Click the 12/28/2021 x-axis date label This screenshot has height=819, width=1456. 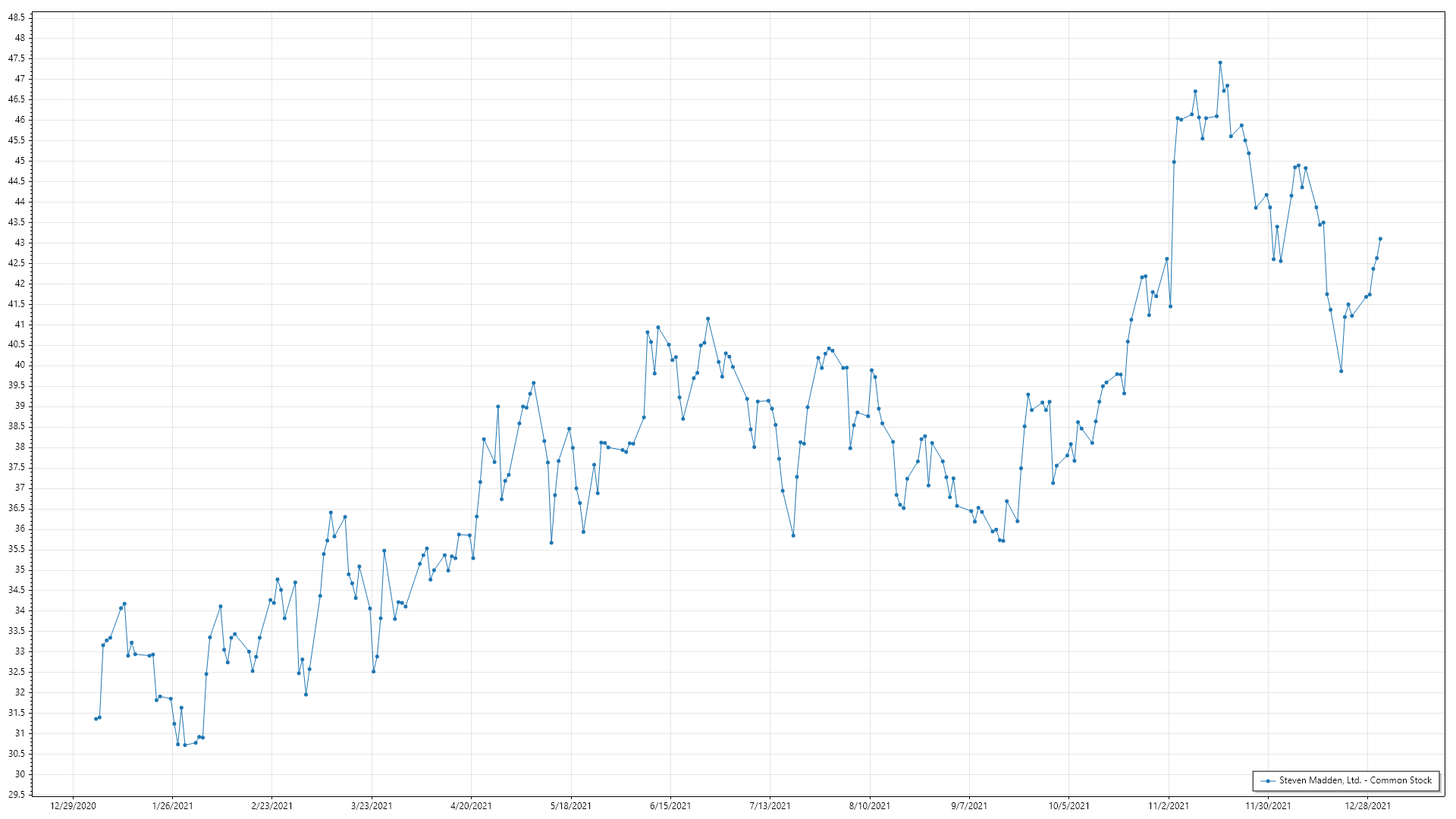pyautogui.click(x=1368, y=805)
